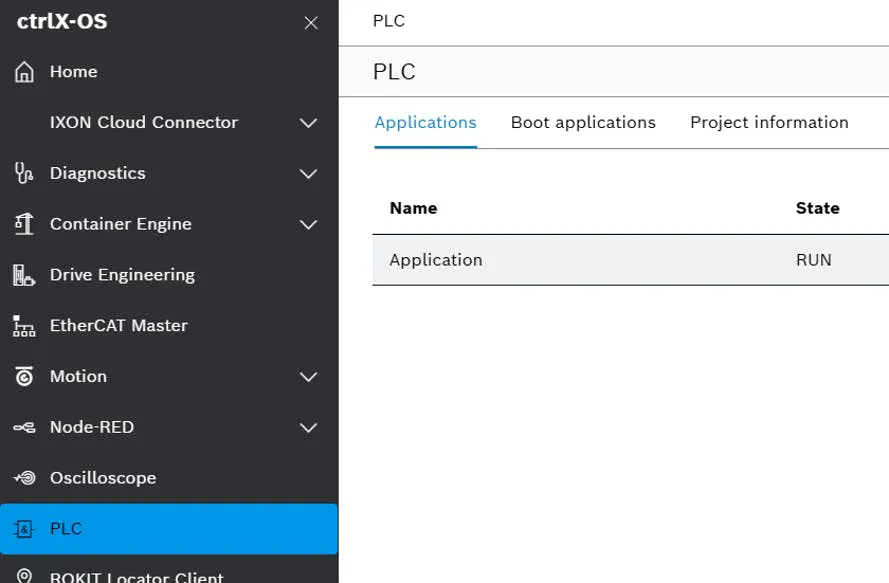Image resolution: width=889 pixels, height=583 pixels.
Task: Switch to the Applications tab
Action: 425,122
